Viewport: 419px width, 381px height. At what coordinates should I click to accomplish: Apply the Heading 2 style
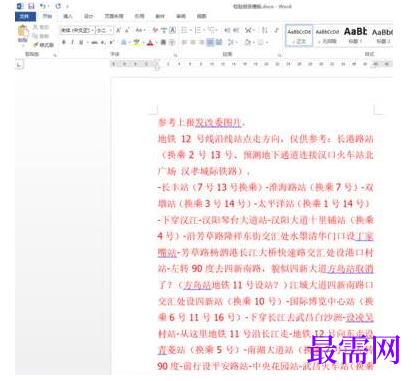point(382,35)
